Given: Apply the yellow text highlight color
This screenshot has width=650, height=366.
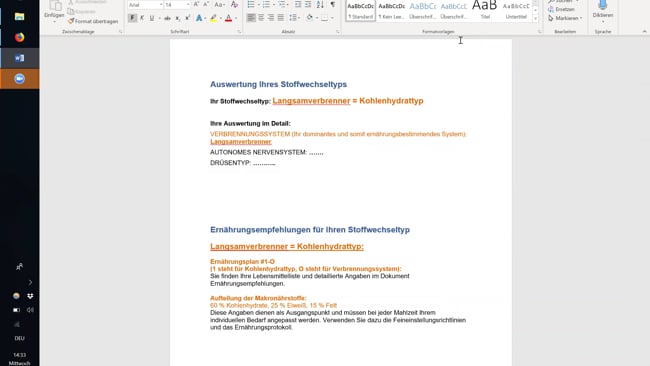Looking at the screenshot, I should 213,18.
